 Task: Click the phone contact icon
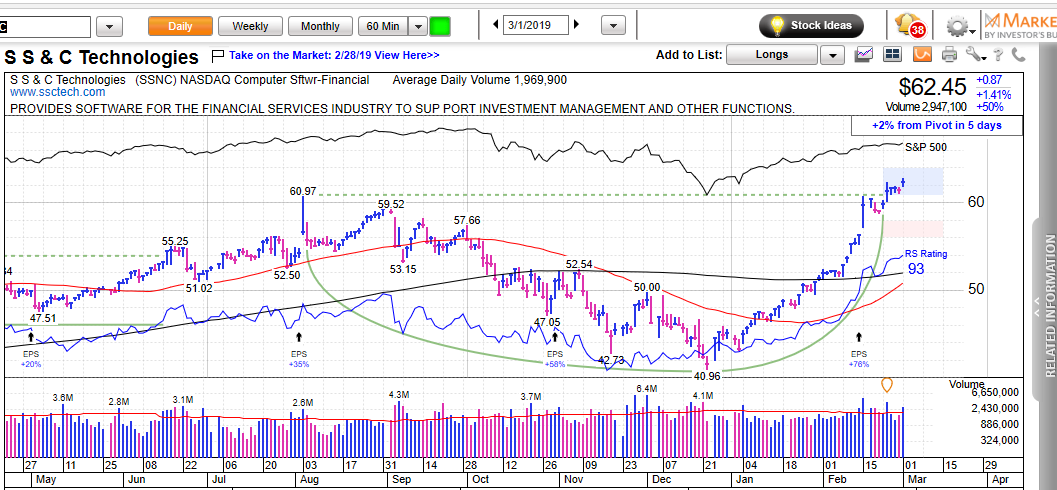1019,55
